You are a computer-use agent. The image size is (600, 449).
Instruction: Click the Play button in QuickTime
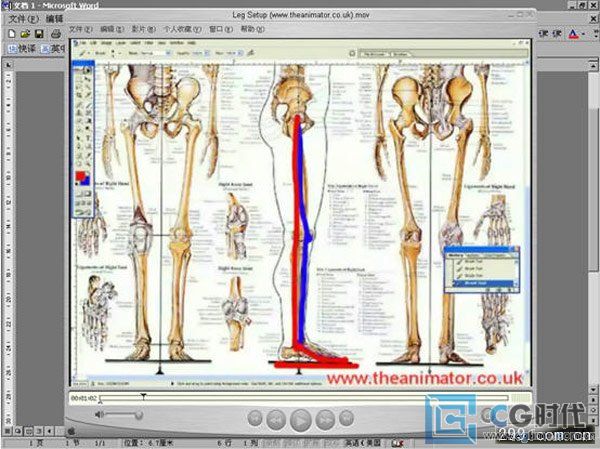pos(301,420)
